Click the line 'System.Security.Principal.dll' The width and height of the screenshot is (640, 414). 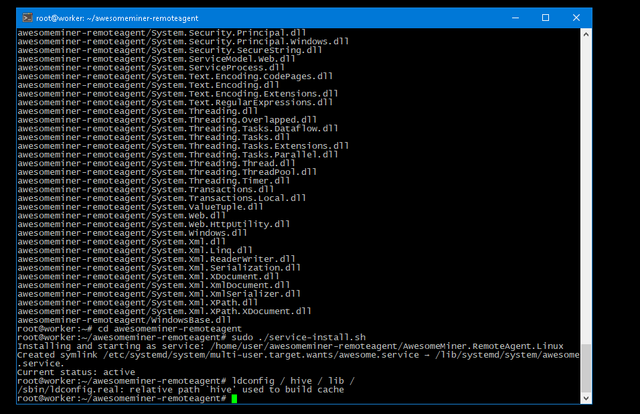(x=162, y=33)
